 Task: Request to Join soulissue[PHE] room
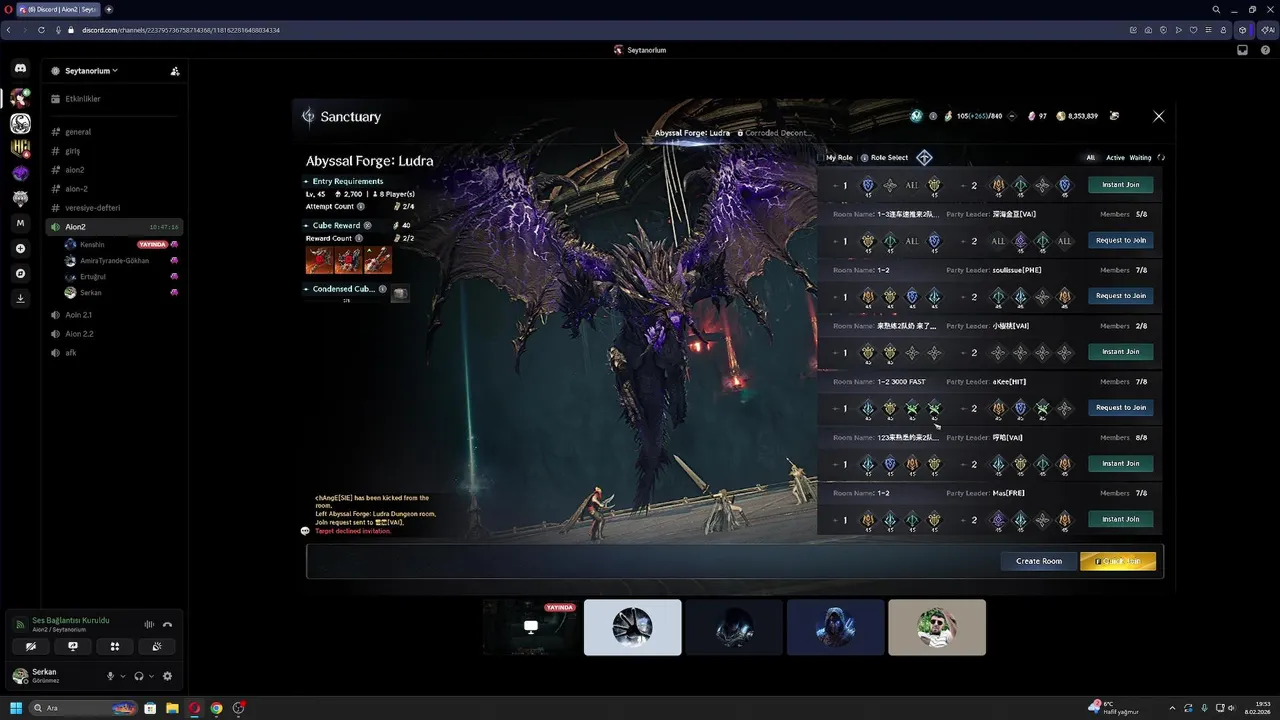1120,296
